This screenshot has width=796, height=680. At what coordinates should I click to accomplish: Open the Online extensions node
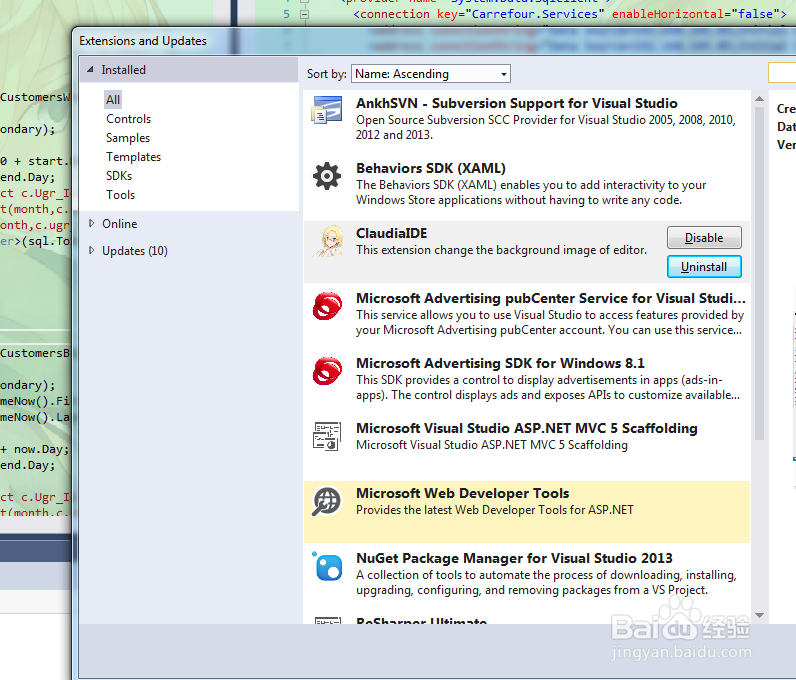pos(120,224)
